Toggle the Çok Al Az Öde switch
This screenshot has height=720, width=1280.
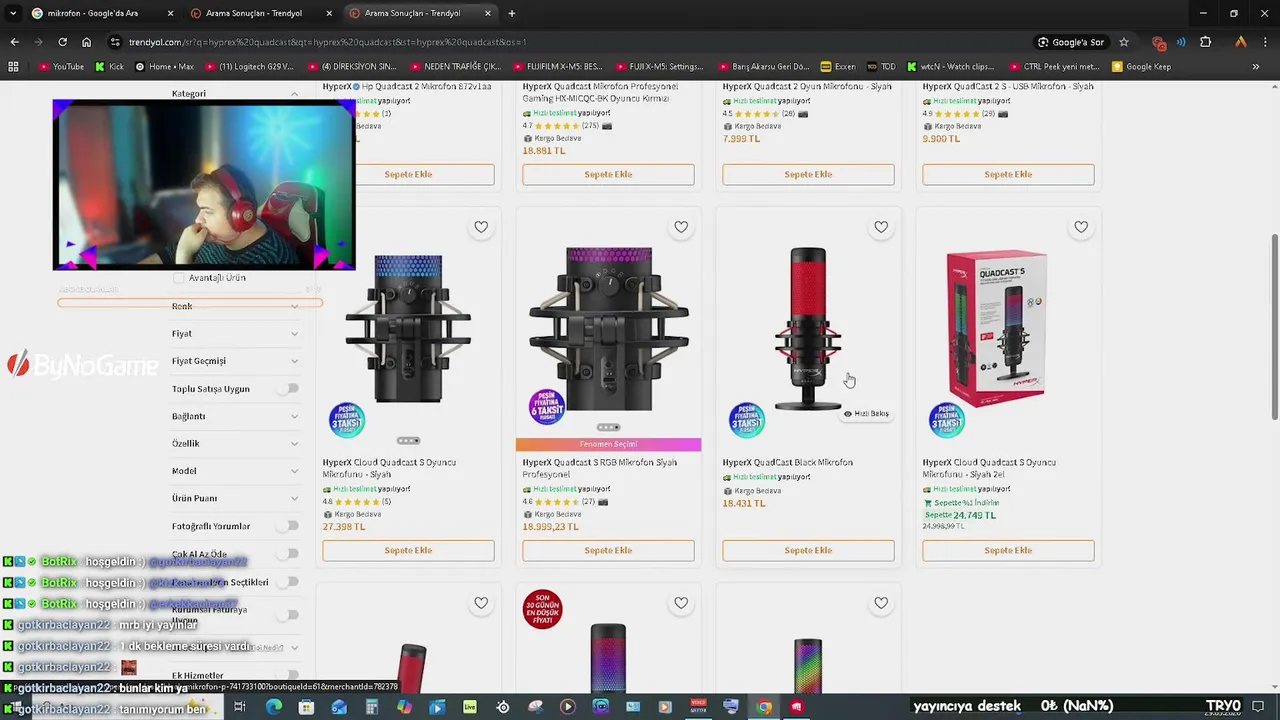(290, 553)
